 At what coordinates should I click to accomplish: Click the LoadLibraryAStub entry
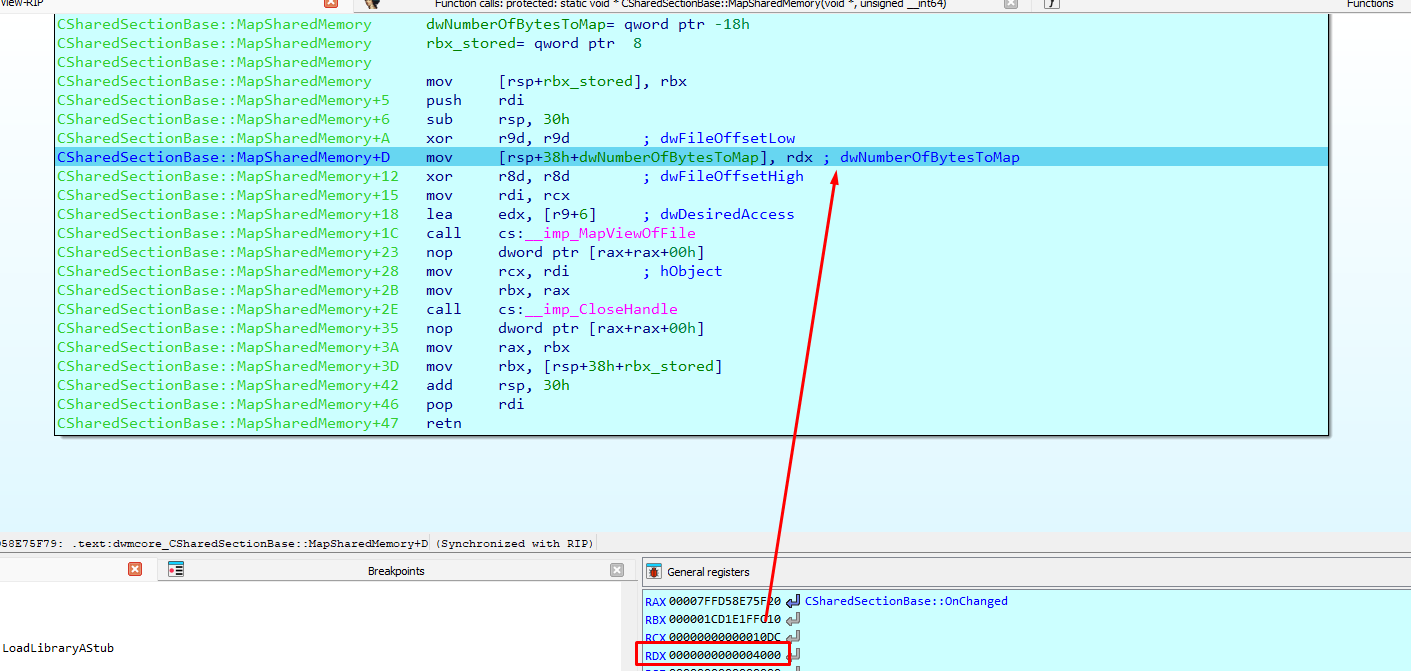pos(58,648)
